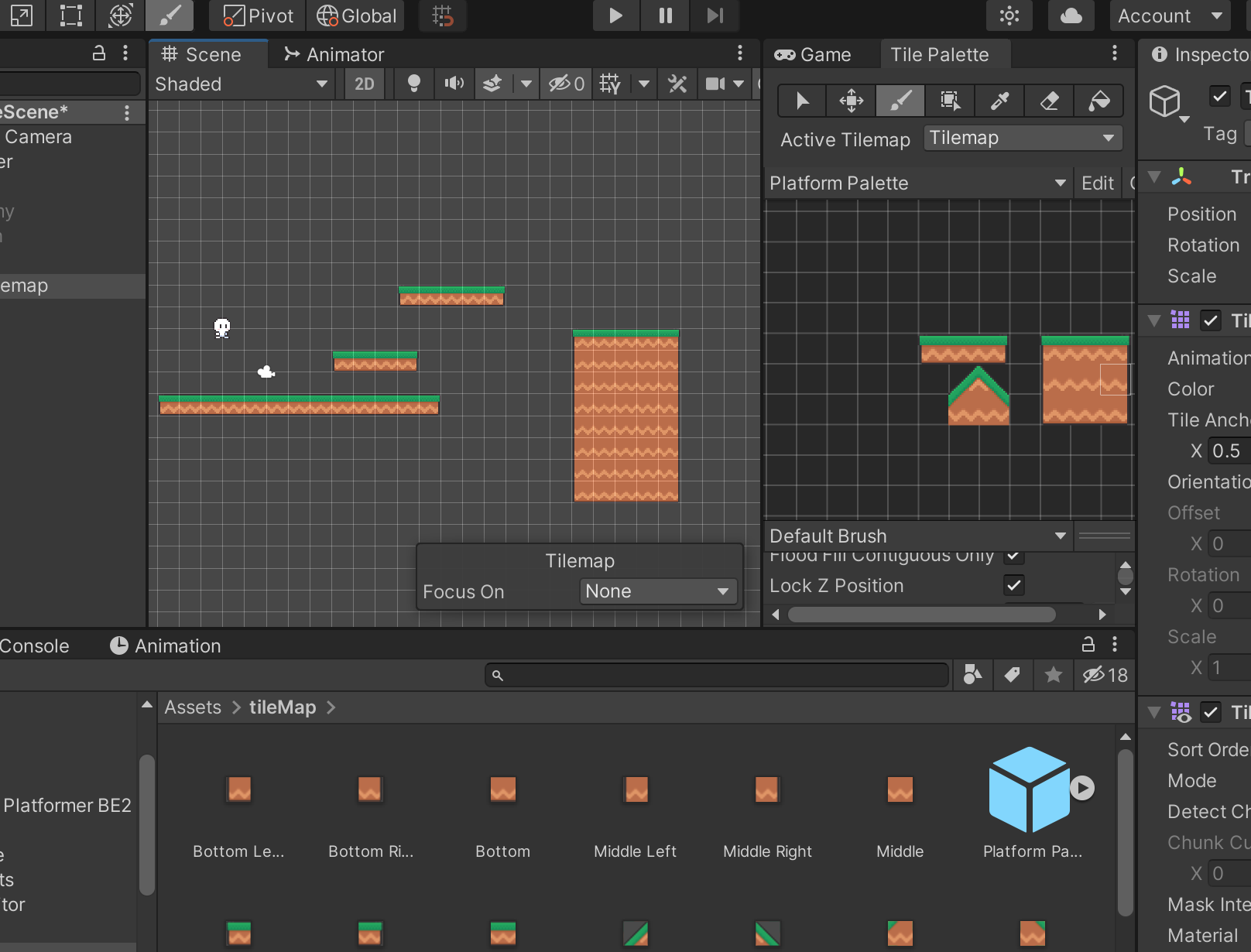The width and height of the screenshot is (1251, 952).
Task: Disable the Tilemap component checkbox
Action: [1210, 320]
